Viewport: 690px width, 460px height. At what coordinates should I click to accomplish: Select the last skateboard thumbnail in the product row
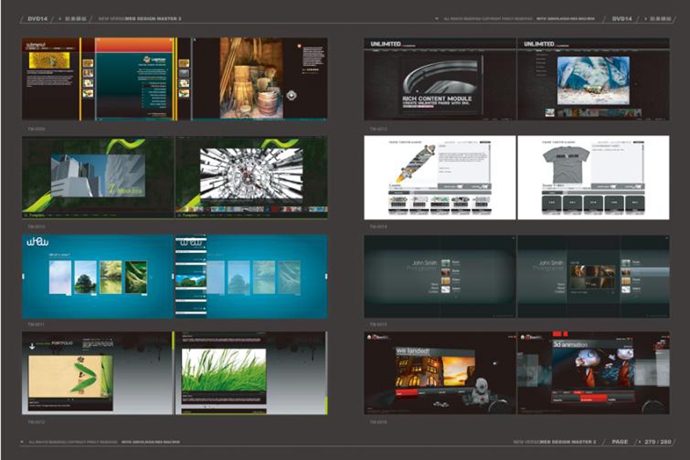coord(481,205)
